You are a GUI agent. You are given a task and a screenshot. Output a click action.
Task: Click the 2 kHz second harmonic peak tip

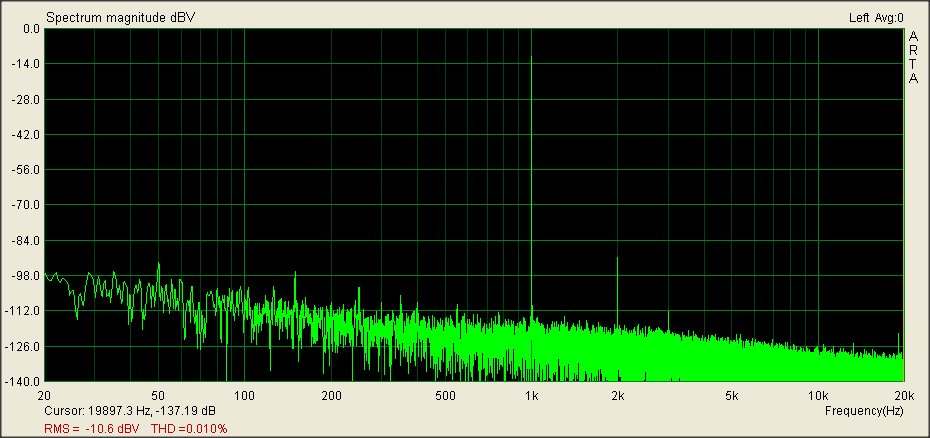point(617,258)
